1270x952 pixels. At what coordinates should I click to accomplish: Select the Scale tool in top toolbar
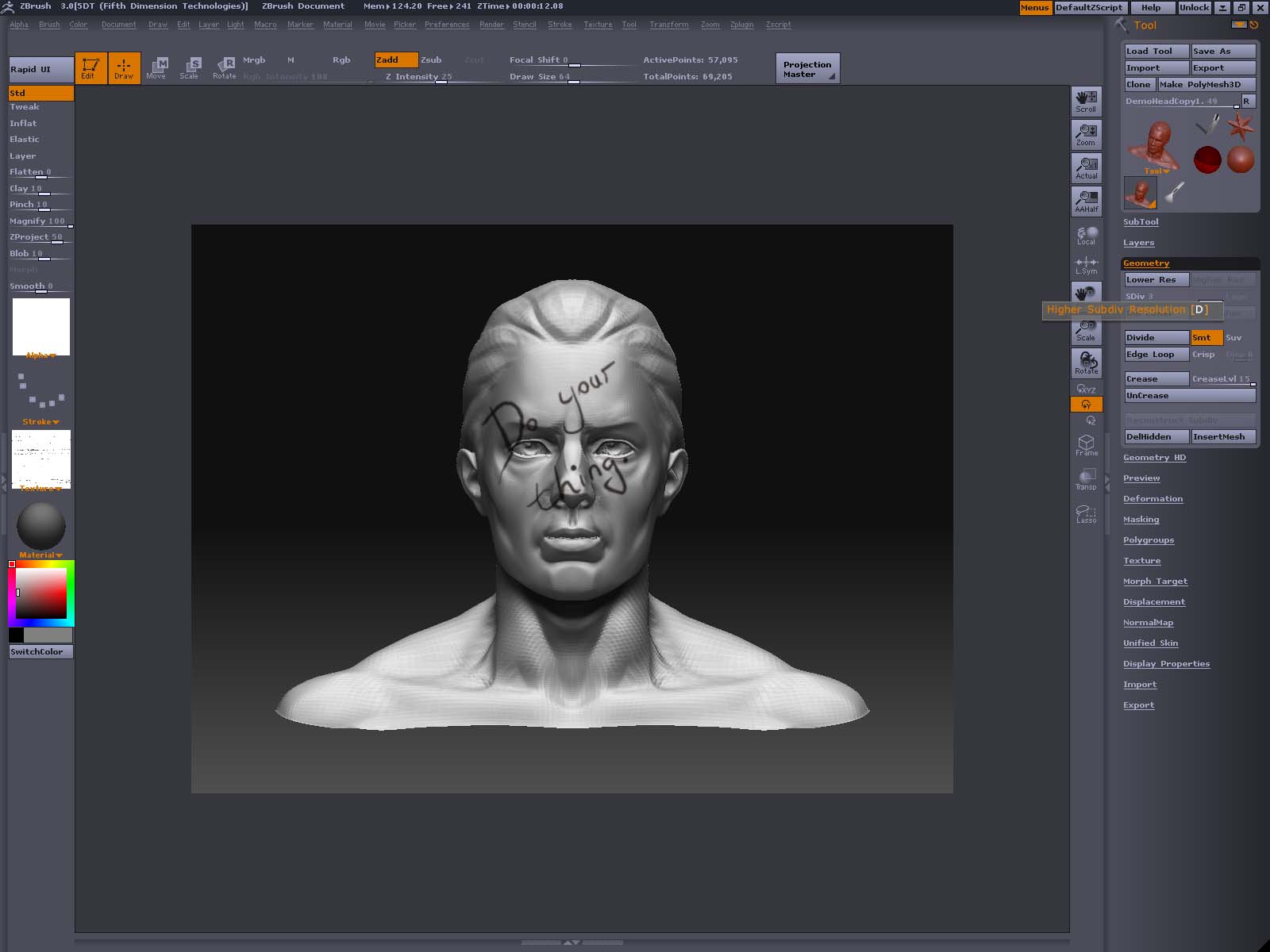coord(189,67)
